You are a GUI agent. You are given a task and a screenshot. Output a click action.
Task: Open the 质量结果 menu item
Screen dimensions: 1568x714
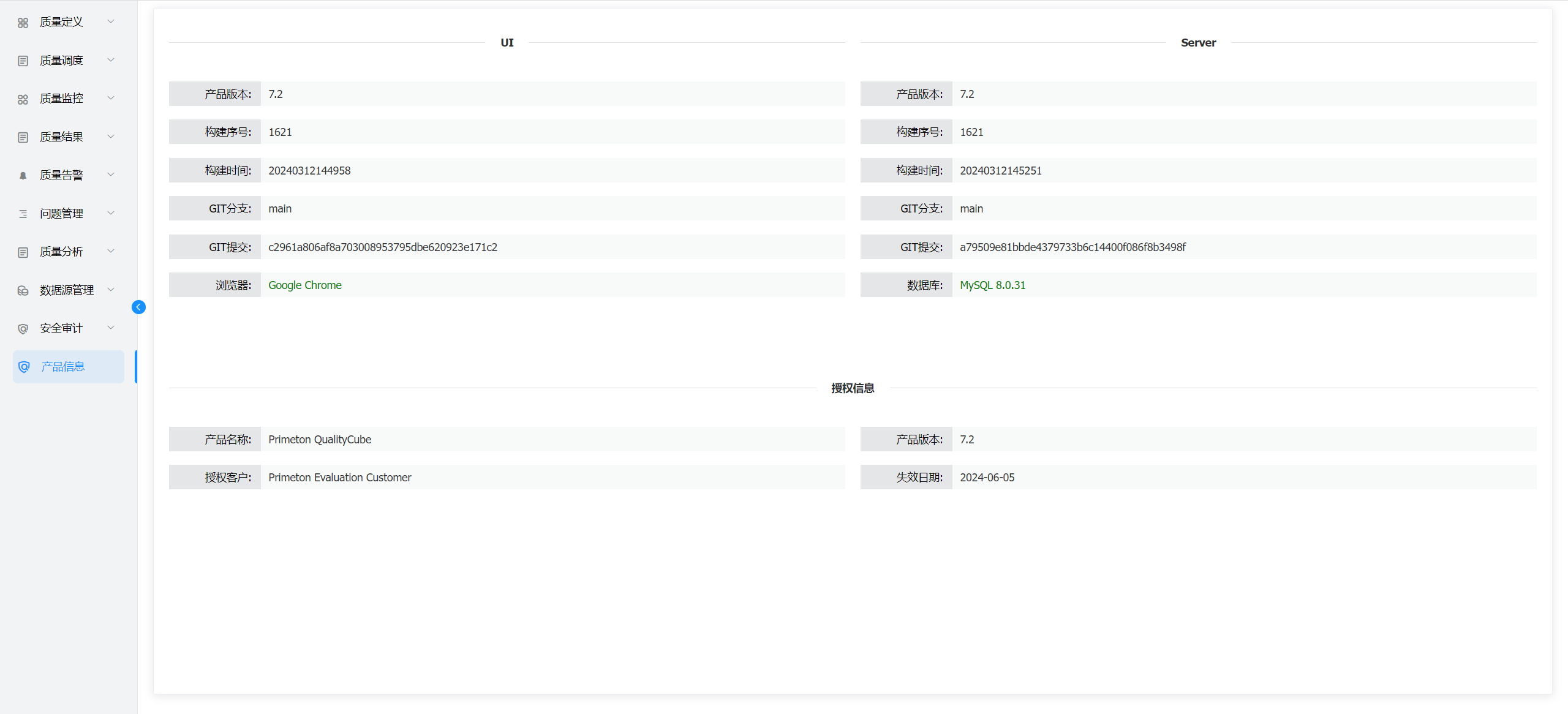61,137
